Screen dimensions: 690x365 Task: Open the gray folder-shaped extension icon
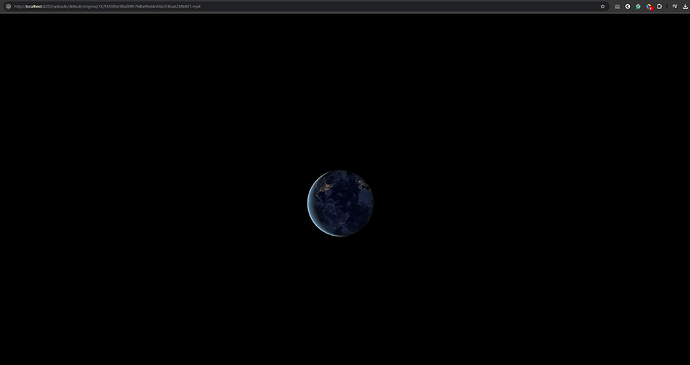617,7
